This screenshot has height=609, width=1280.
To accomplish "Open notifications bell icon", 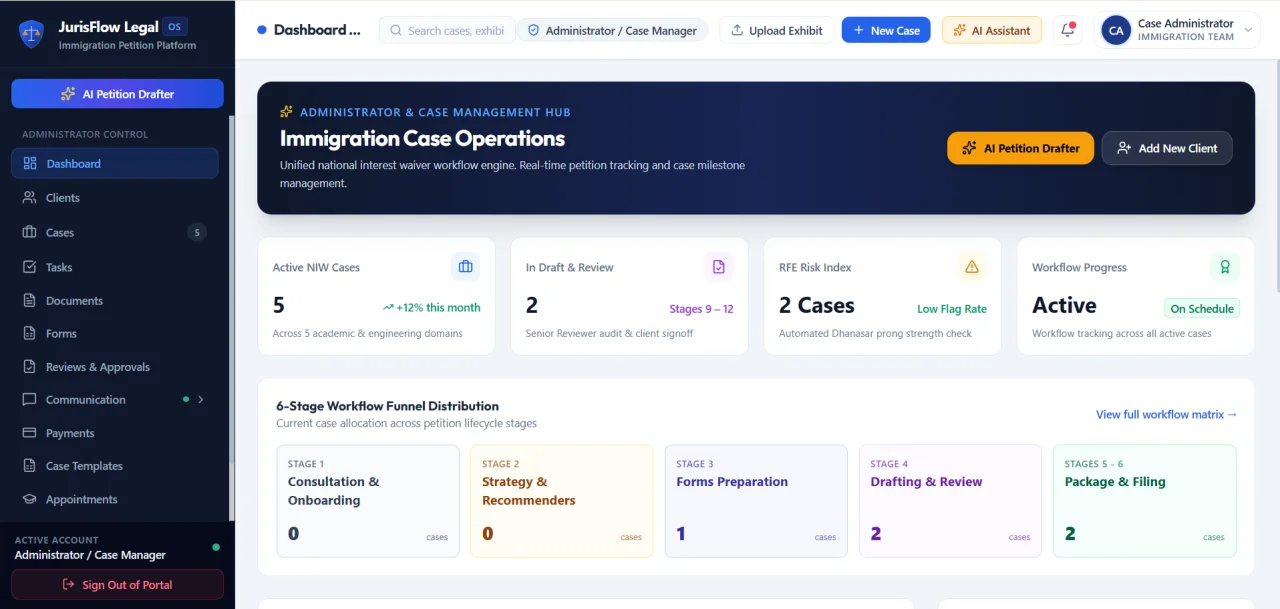I will [x=1068, y=30].
